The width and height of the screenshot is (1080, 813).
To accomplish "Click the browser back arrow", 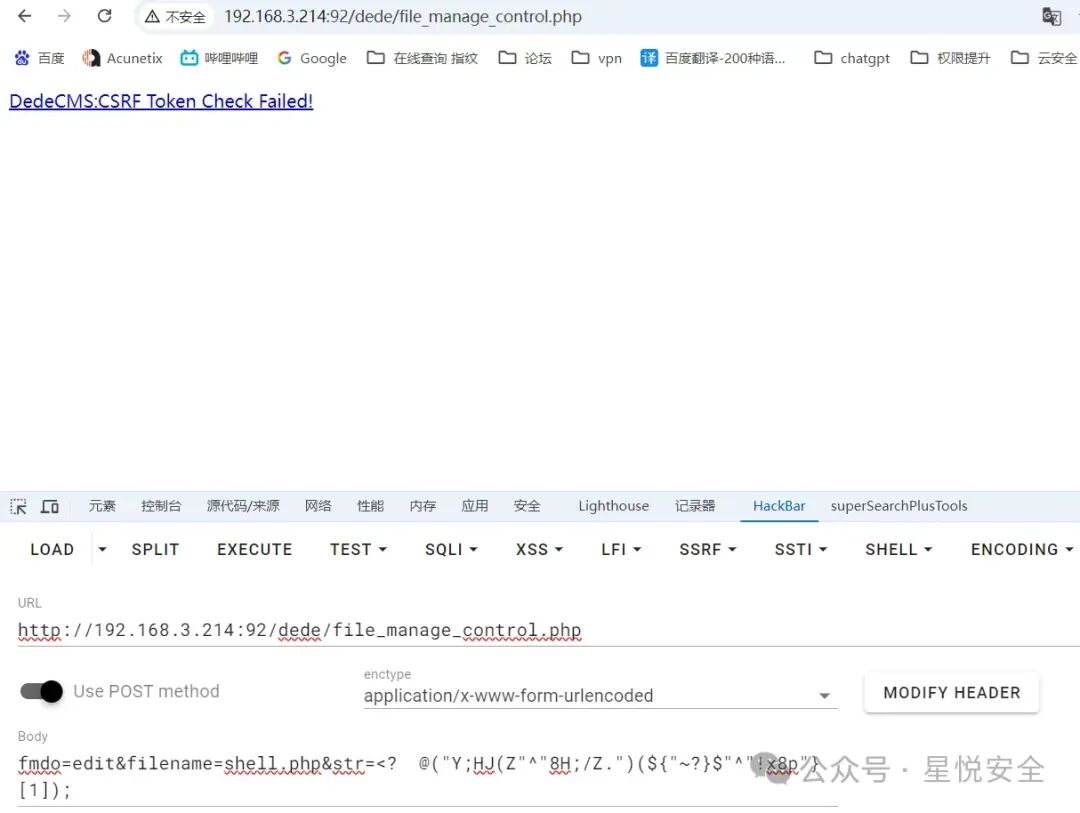I will pos(25,16).
